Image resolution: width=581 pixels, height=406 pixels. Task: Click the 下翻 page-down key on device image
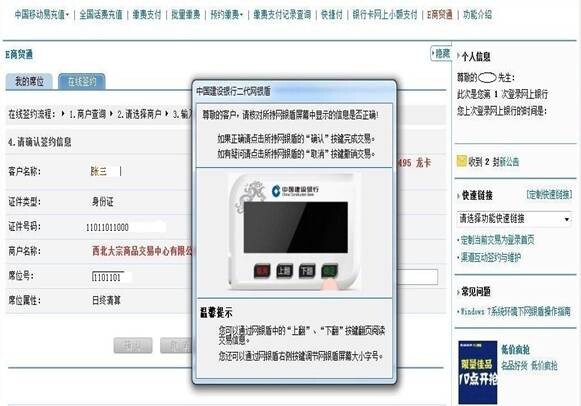307,271
